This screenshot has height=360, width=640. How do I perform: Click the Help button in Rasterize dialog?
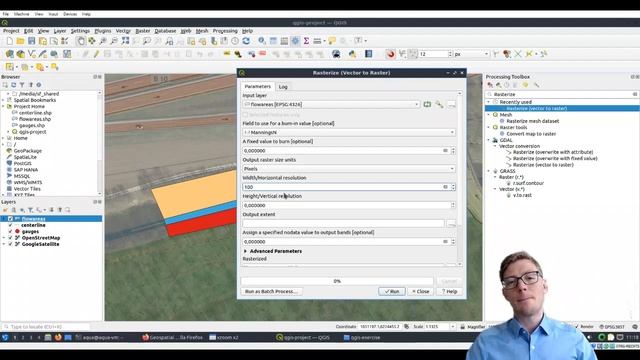[449, 291]
